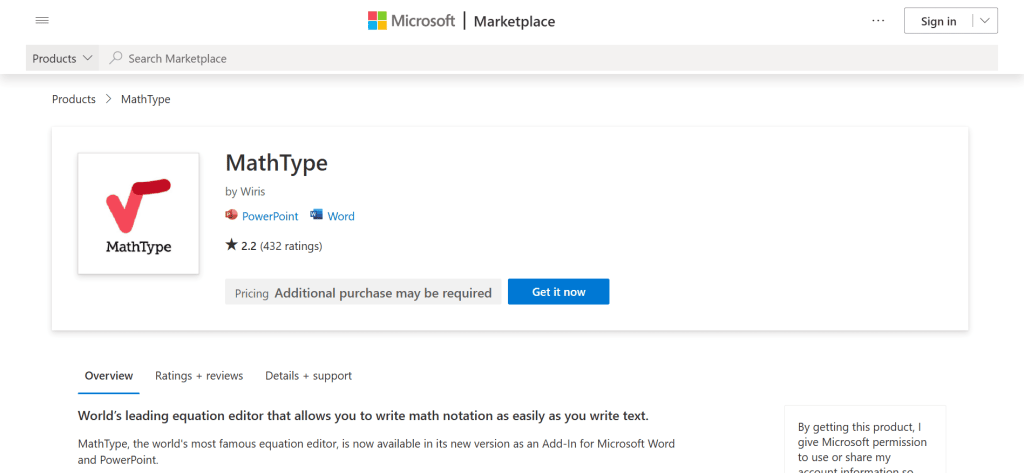Screen dimensions: 1024x473
Task: Click the star rating icon
Action: coord(231,245)
